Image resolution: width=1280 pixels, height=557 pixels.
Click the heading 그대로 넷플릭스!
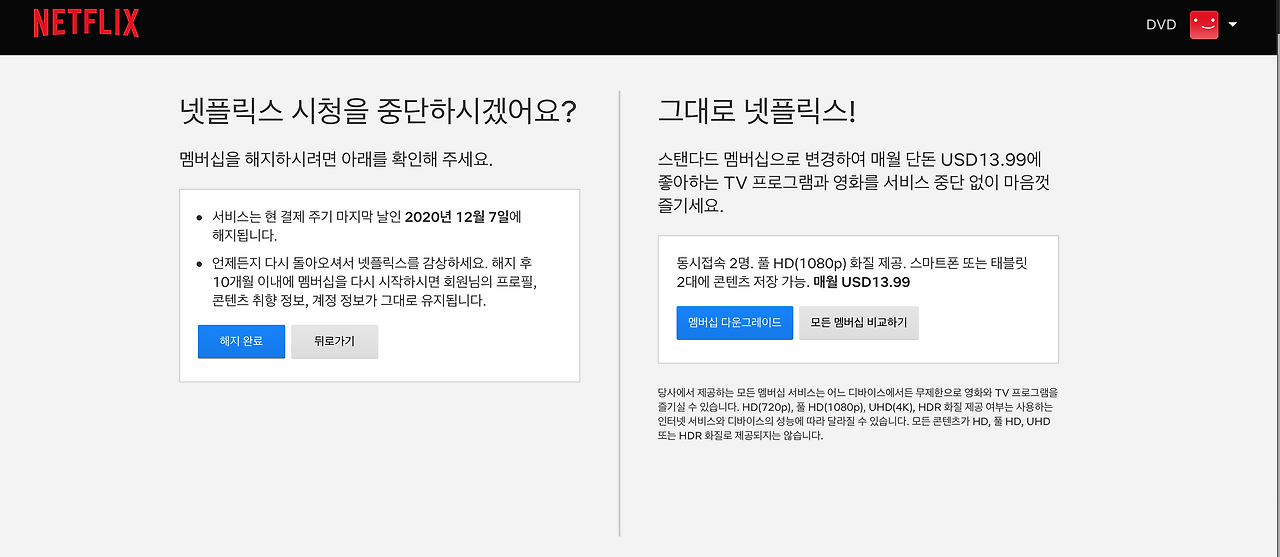click(x=757, y=111)
